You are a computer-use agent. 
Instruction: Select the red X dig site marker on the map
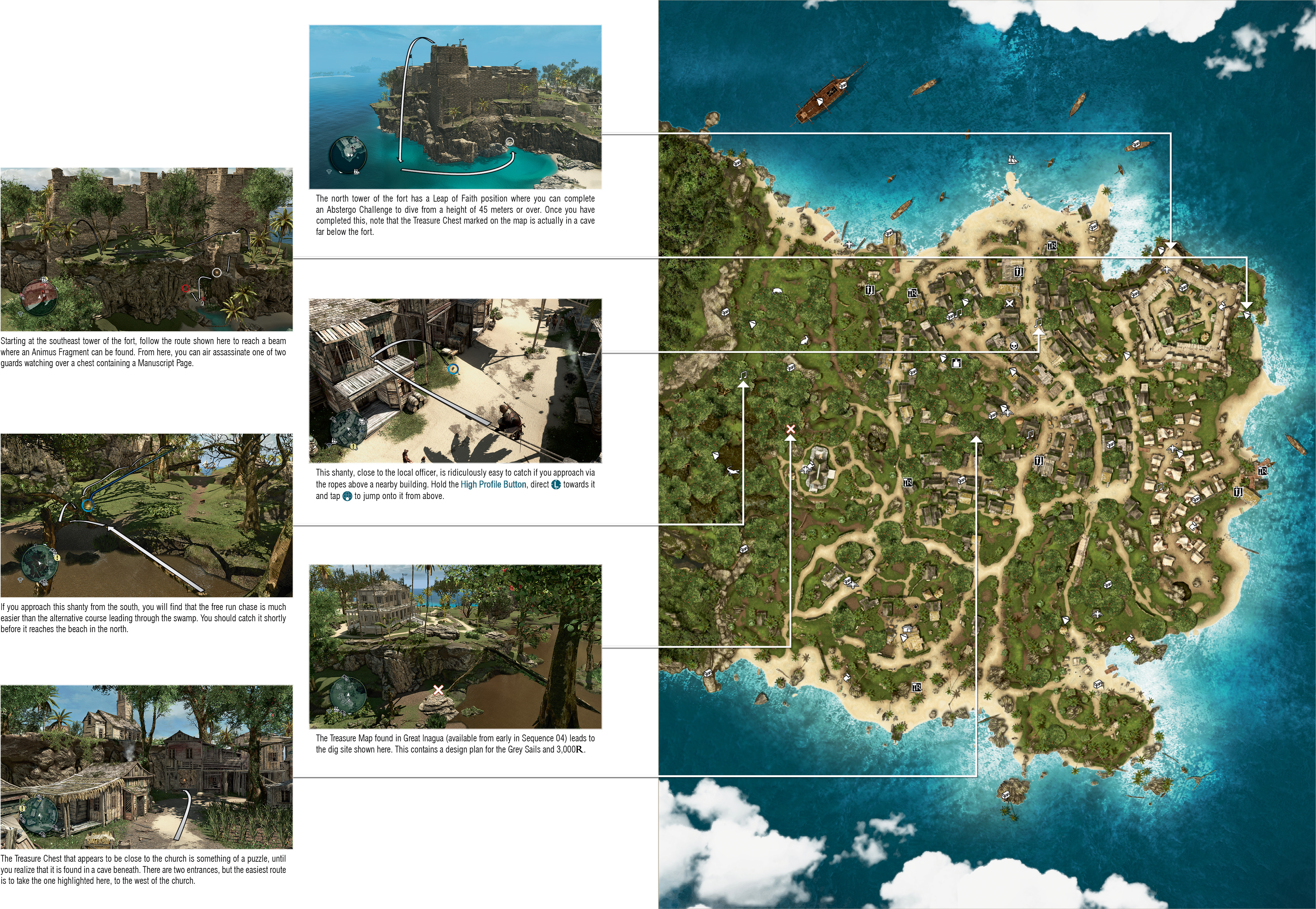pyautogui.click(x=790, y=429)
